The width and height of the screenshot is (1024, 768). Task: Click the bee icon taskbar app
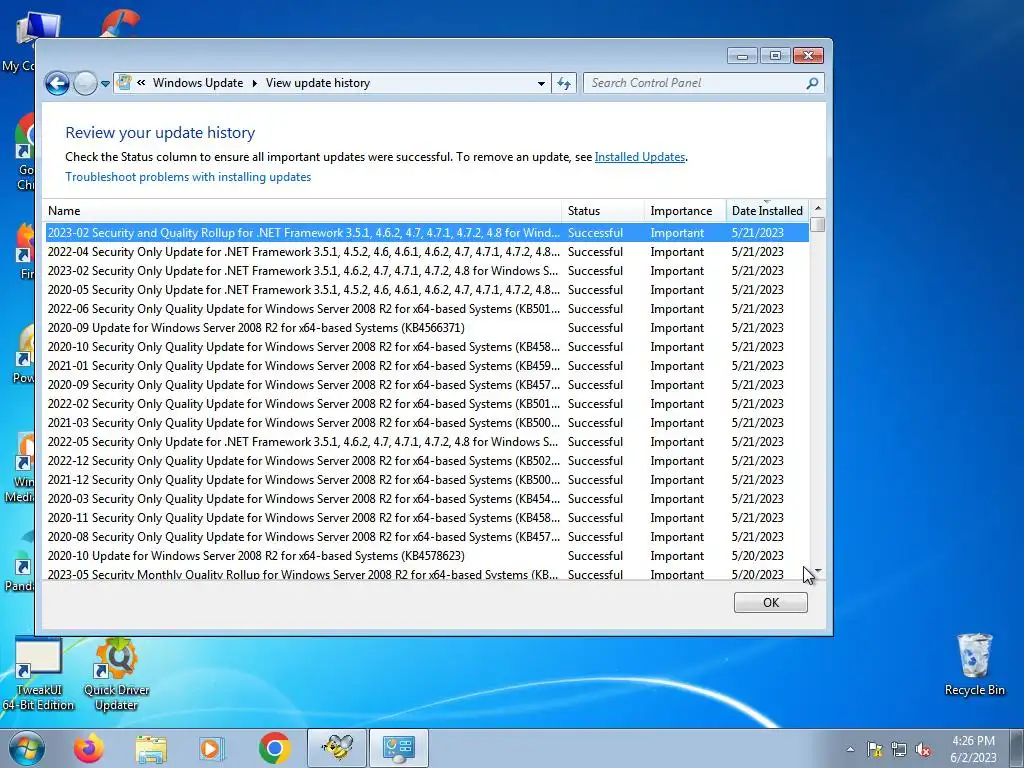[x=337, y=748]
